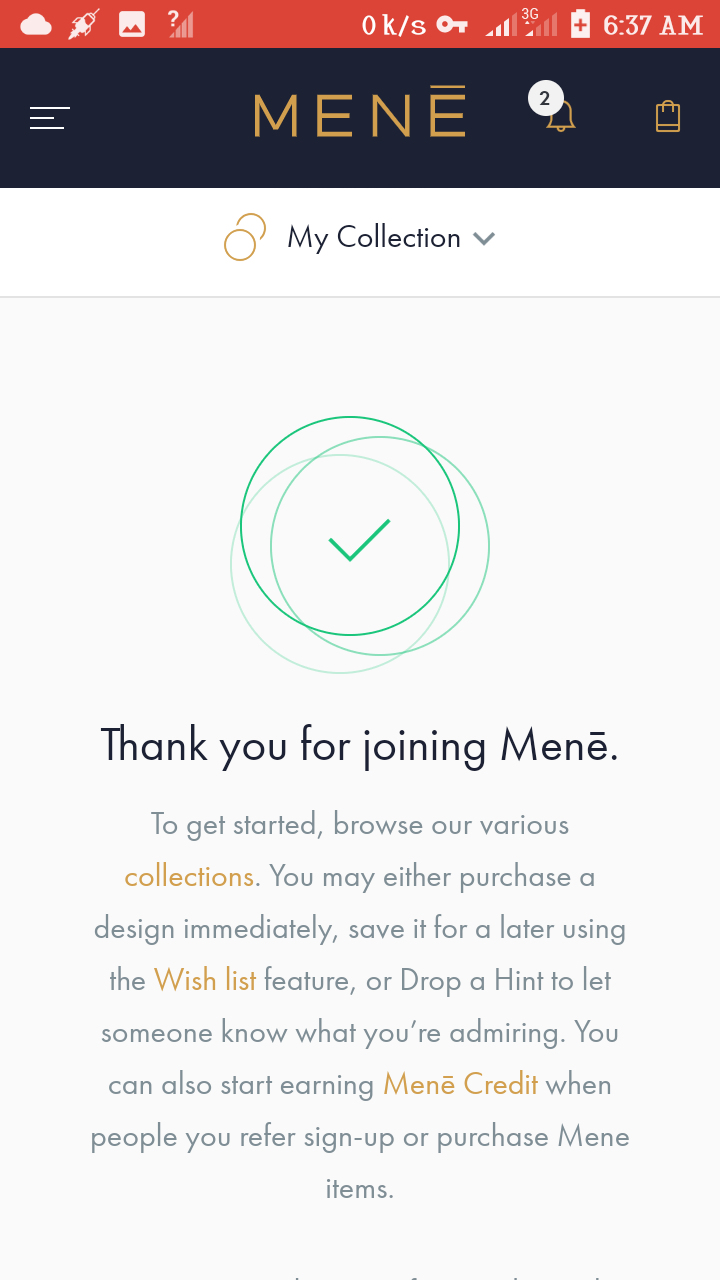Screen dimensions: 720x1280
Task: Open the My Collection menu label
Action: pyautogui.click(x=374, y=238)
